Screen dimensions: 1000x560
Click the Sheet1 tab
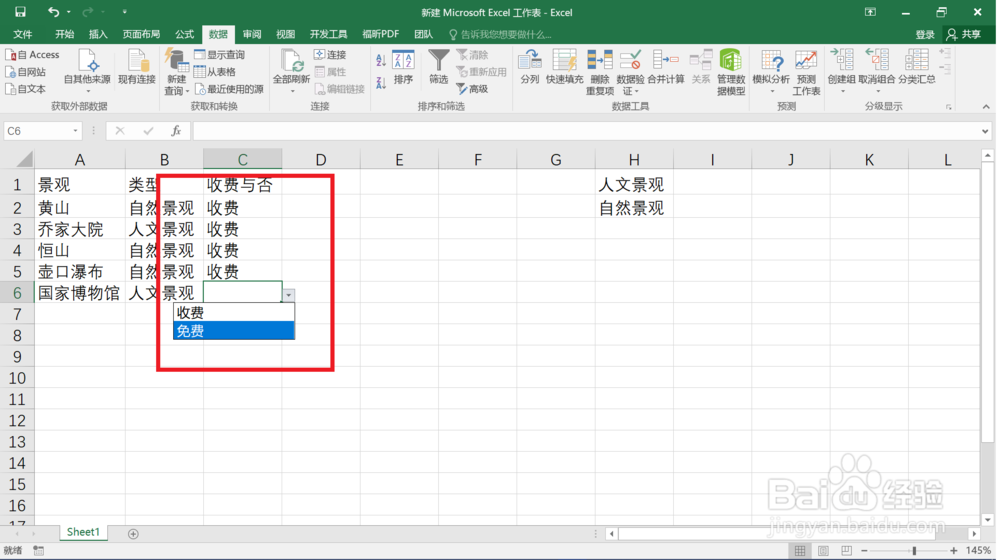[83, 532]
